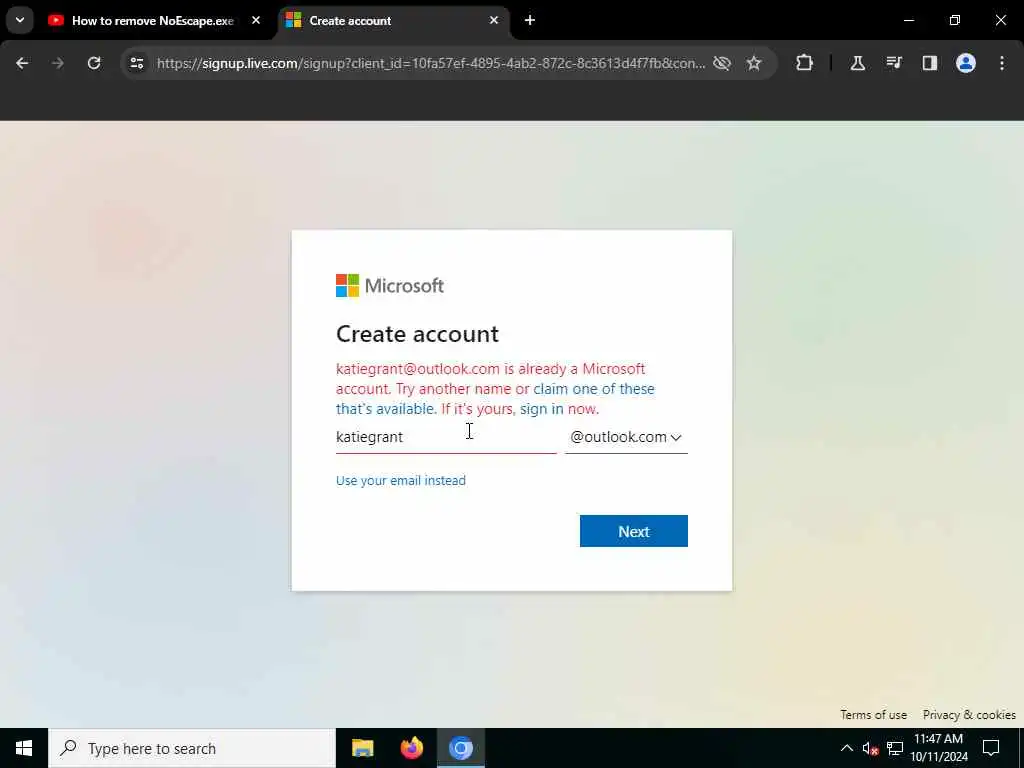The height and width of the screenshot is (768, 1024).
Task: Open the Extensions puzzle icon
Action: tap(805, 63)
